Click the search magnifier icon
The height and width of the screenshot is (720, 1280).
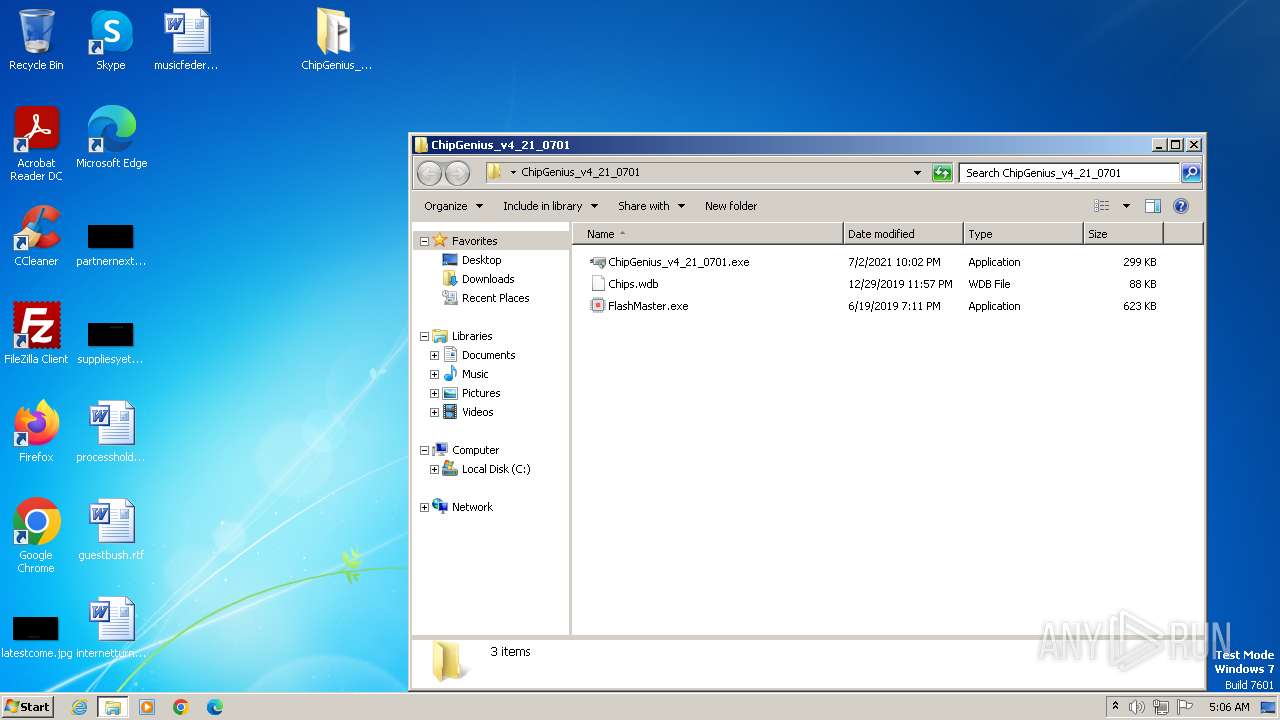pos(1190,173)
